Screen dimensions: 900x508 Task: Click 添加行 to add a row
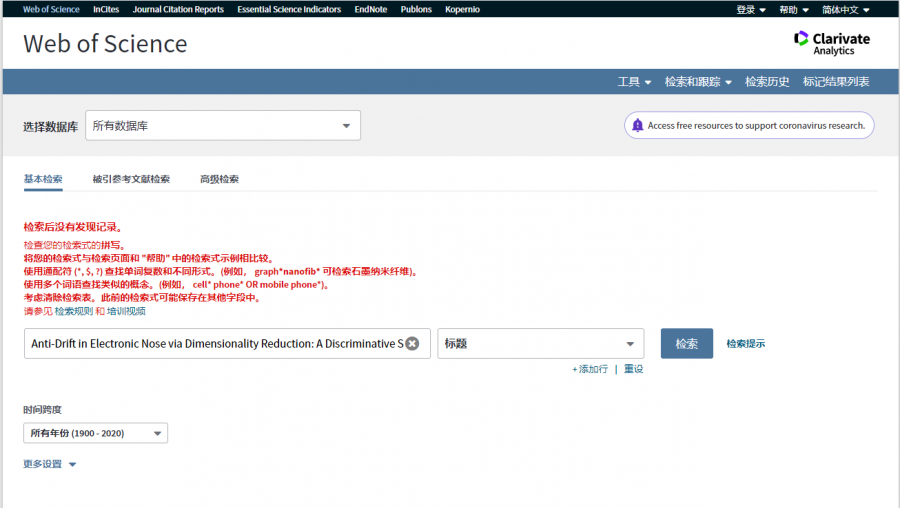(x=590, y=369)
